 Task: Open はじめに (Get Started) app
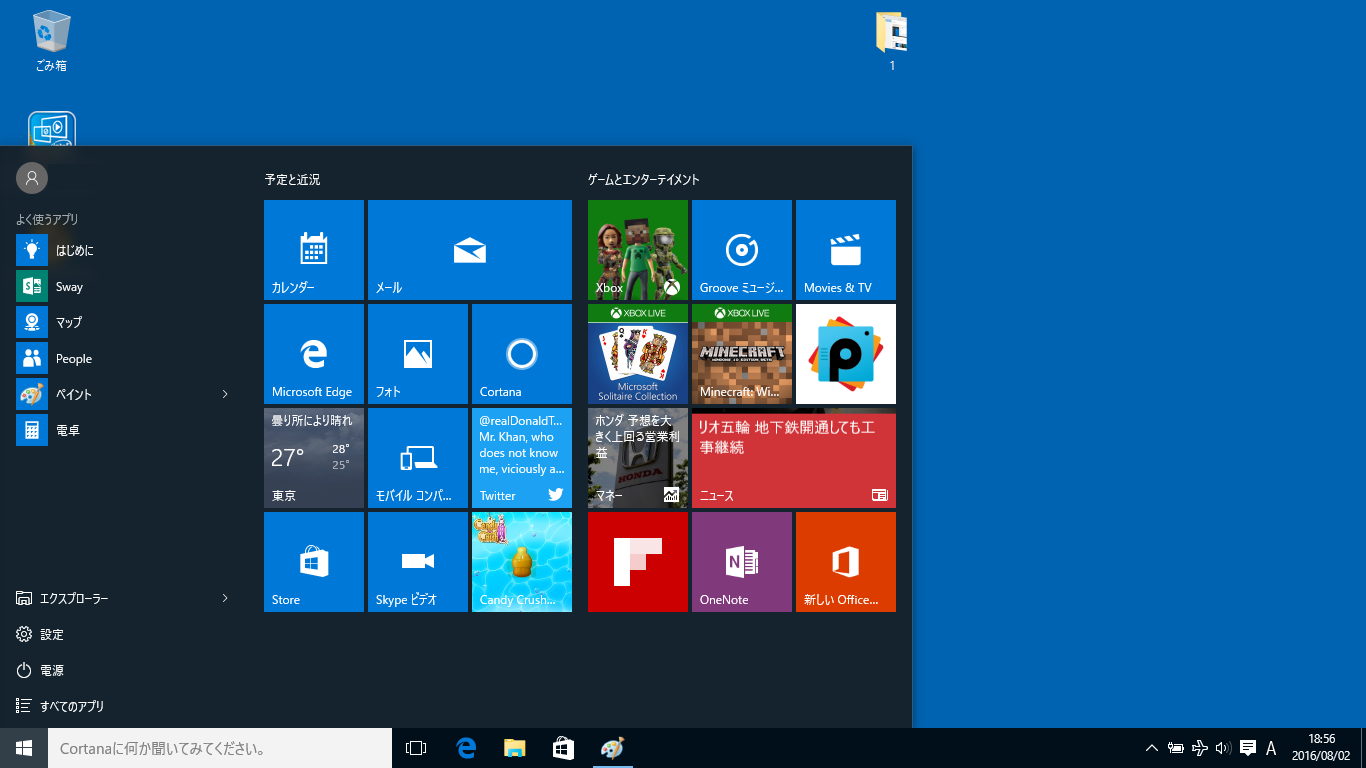[x=124, y=250]
